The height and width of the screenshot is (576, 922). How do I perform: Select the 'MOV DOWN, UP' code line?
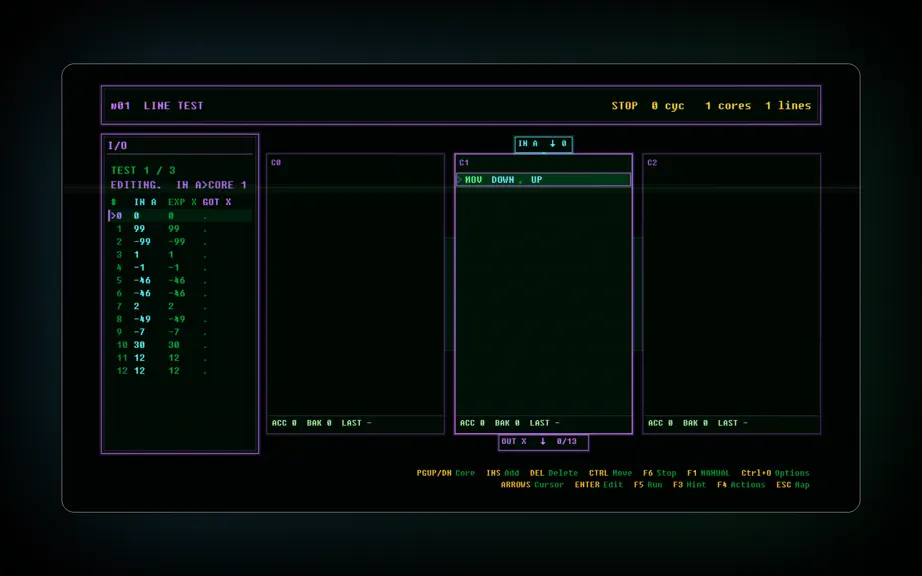(543, 180)
